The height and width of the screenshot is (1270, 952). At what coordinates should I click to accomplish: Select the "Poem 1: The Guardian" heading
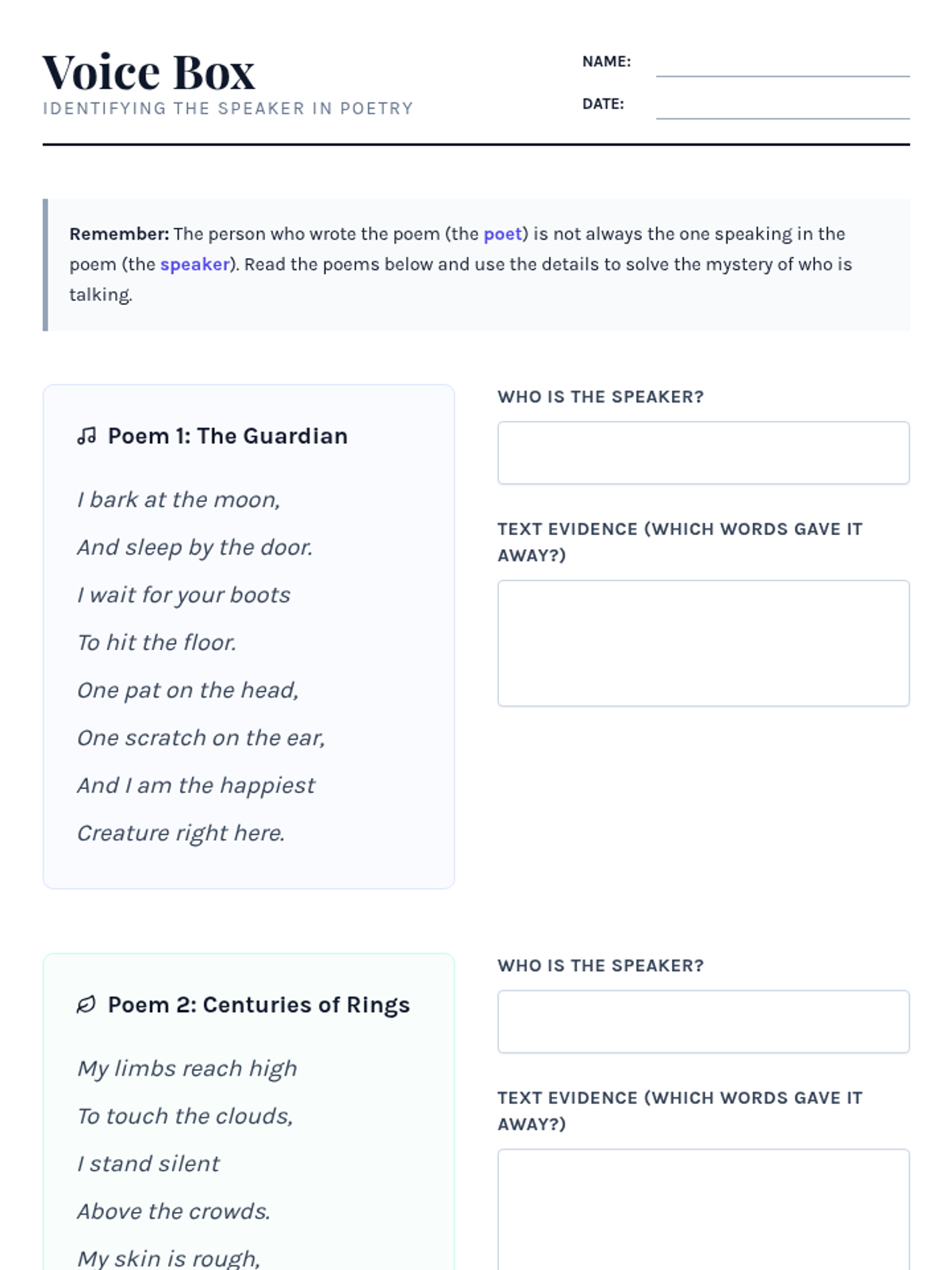click(x=228, y=436)
